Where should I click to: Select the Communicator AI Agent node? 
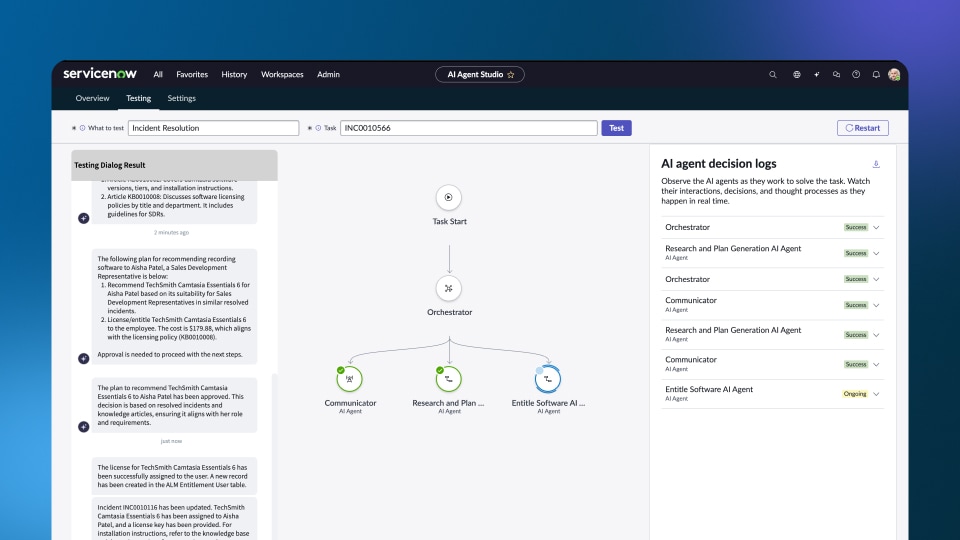tap(350, 379)
